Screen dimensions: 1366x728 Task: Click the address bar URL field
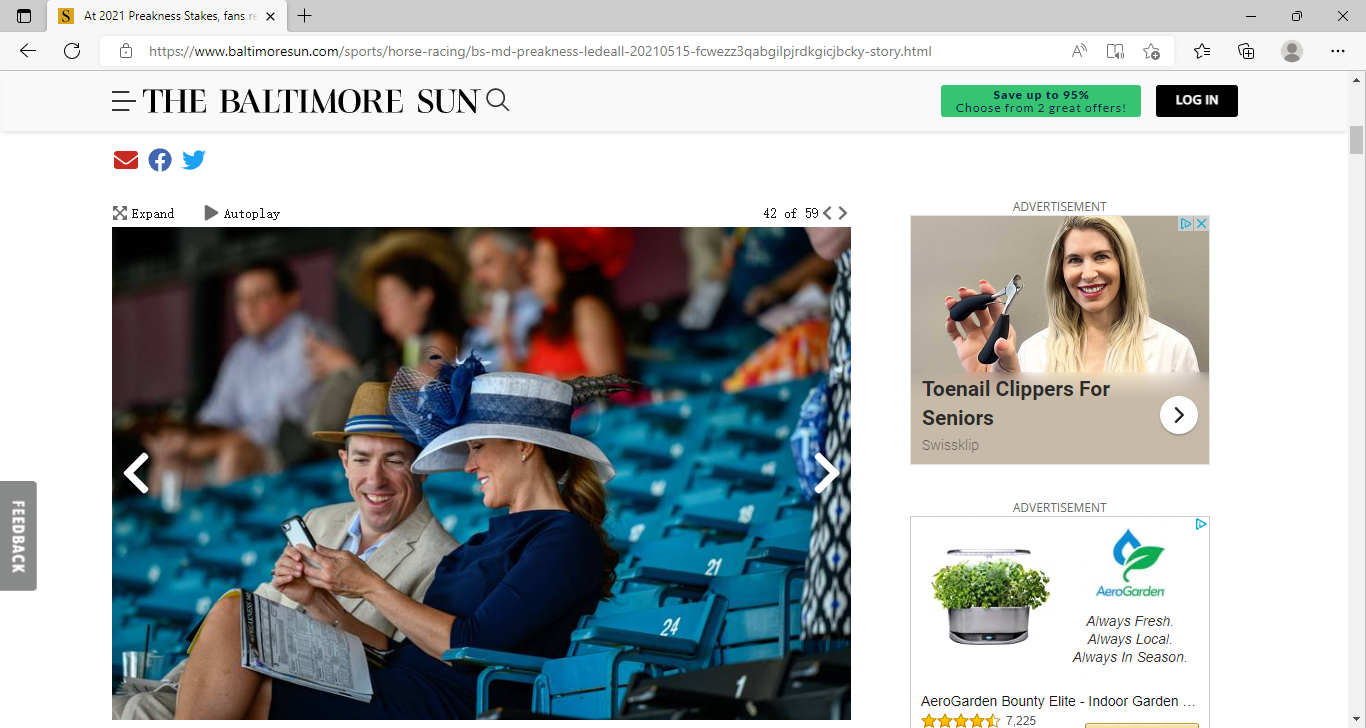point(540,51)
